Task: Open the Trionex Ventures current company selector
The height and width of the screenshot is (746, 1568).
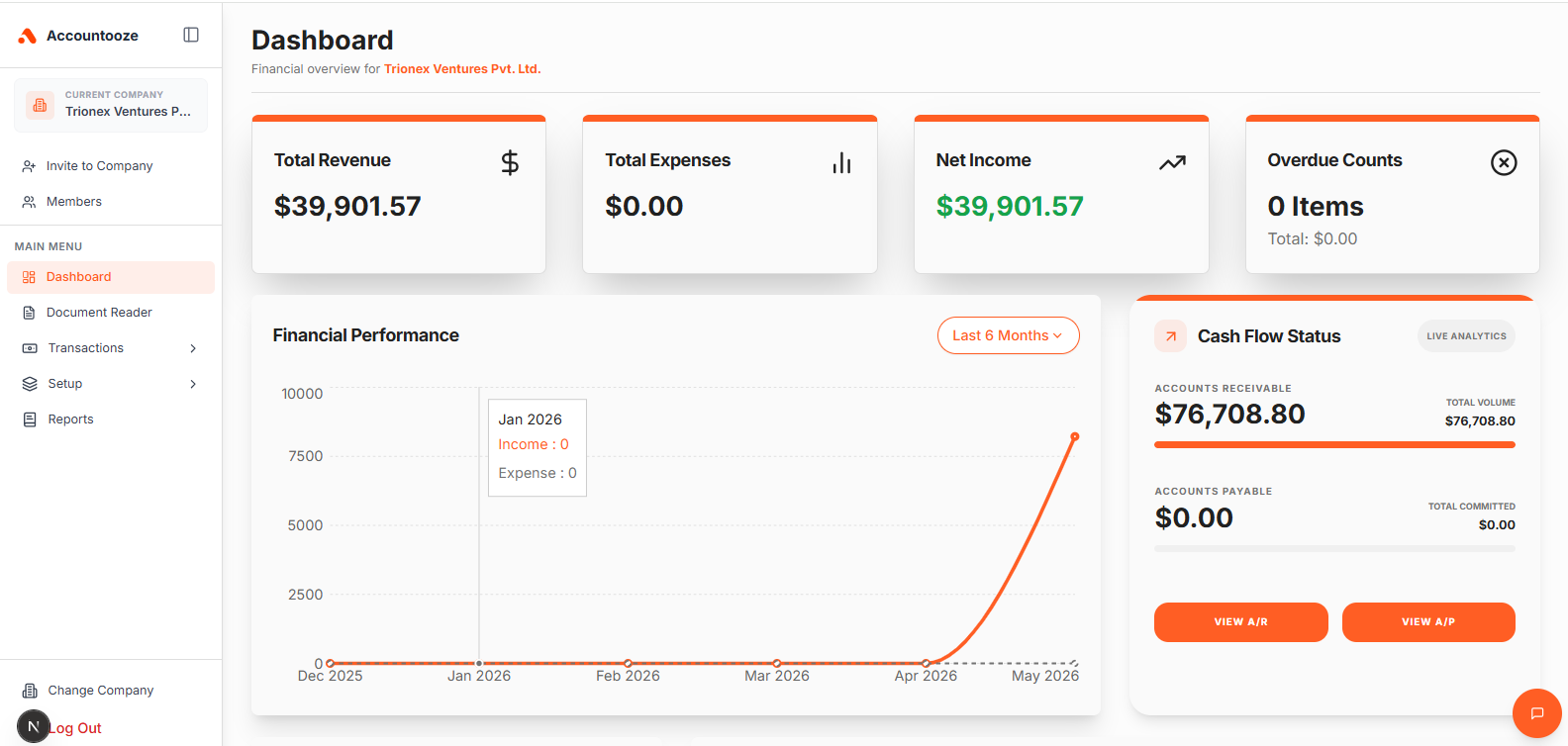Action: 111,105
